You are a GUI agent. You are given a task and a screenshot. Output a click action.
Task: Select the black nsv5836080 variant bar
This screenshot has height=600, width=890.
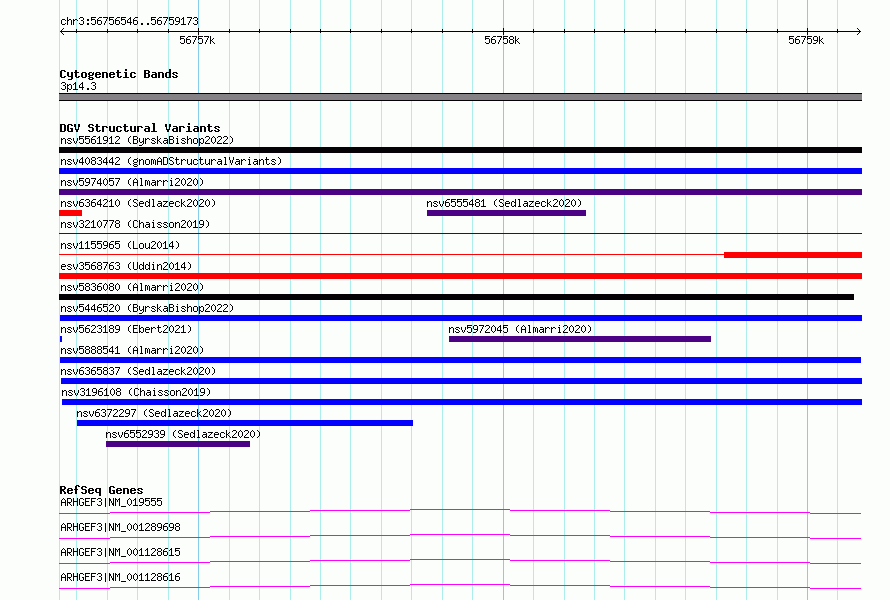[x=456, y=297]
